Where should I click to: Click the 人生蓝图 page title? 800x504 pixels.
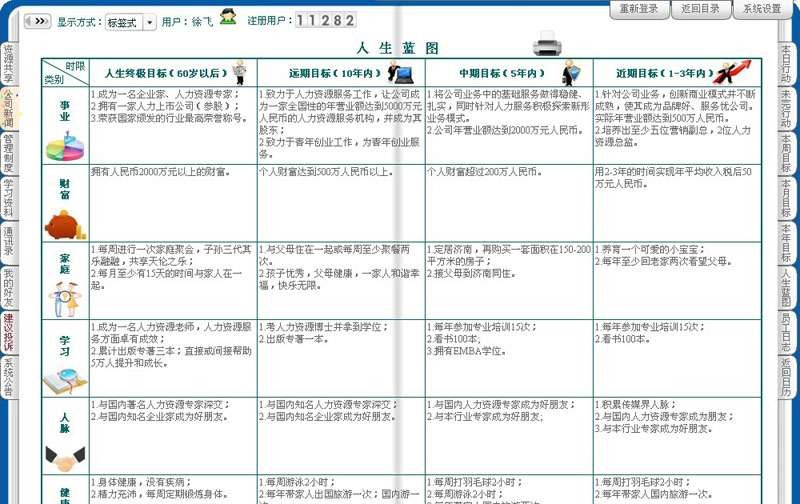point(398,48)
